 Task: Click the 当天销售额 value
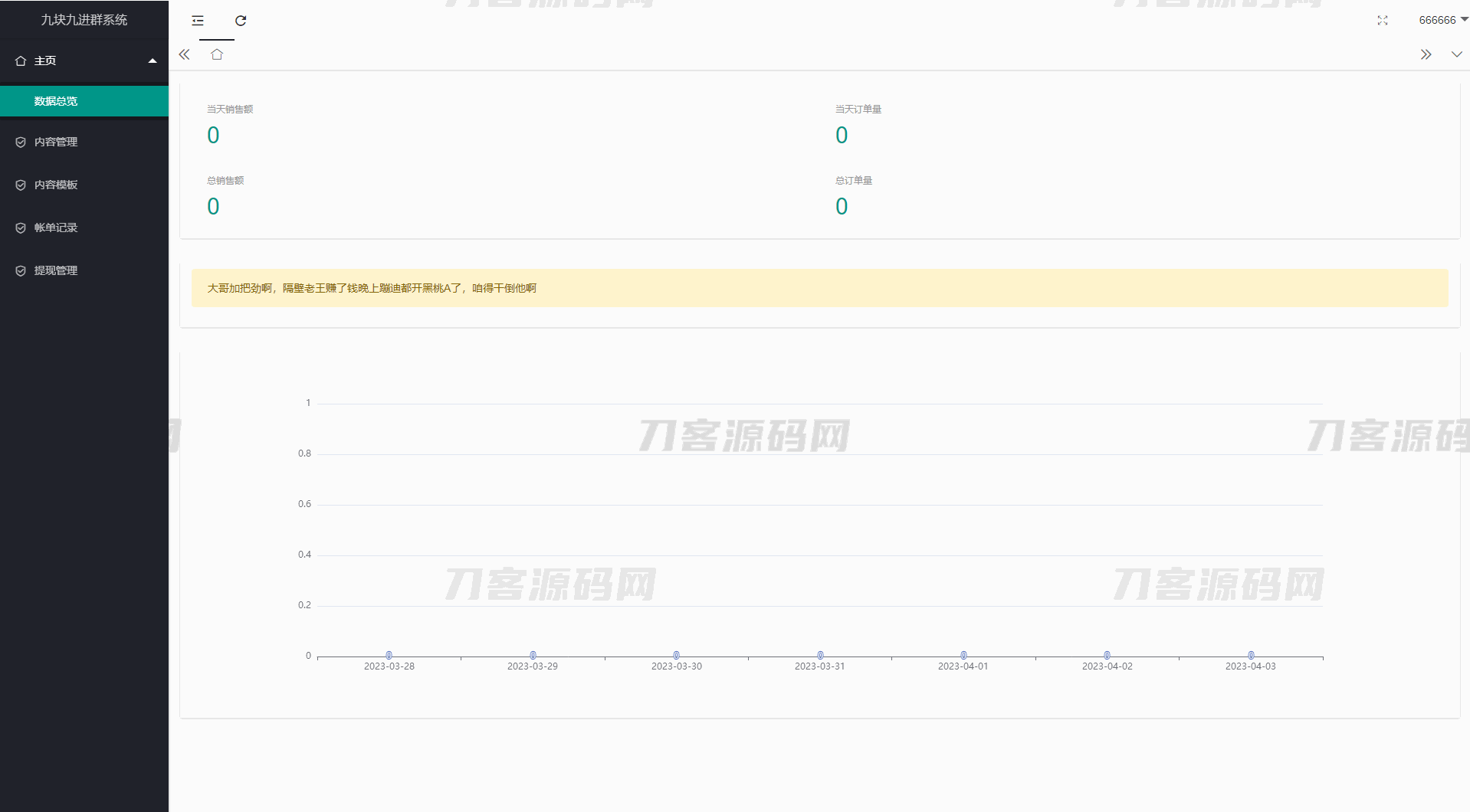pyautogui.click(x=213, y=136)
